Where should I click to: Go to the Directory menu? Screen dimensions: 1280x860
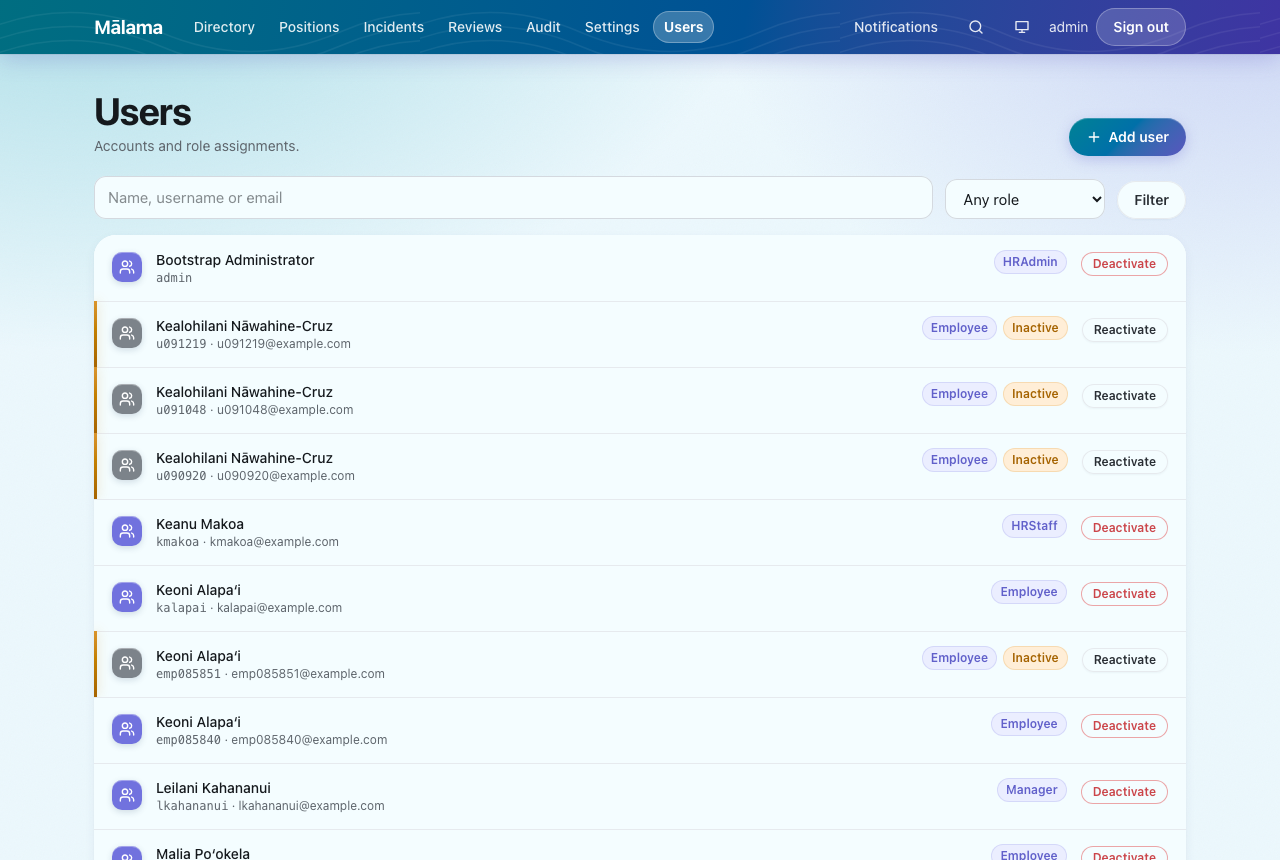(x=224, y=27)
